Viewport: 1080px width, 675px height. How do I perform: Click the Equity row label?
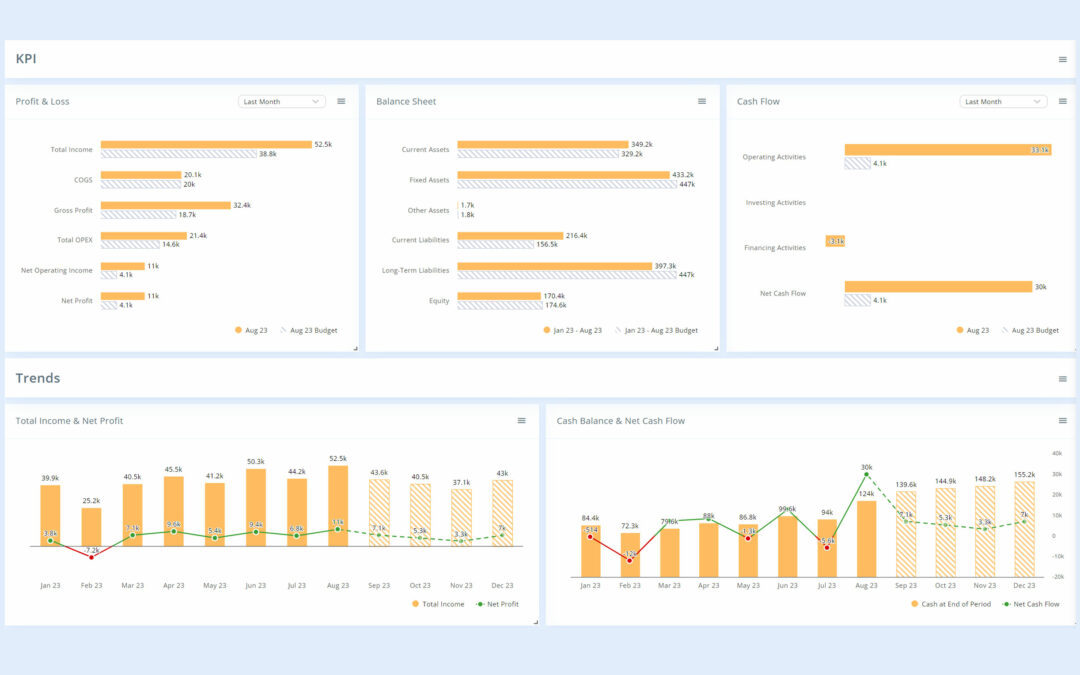(x=439, y=301)
